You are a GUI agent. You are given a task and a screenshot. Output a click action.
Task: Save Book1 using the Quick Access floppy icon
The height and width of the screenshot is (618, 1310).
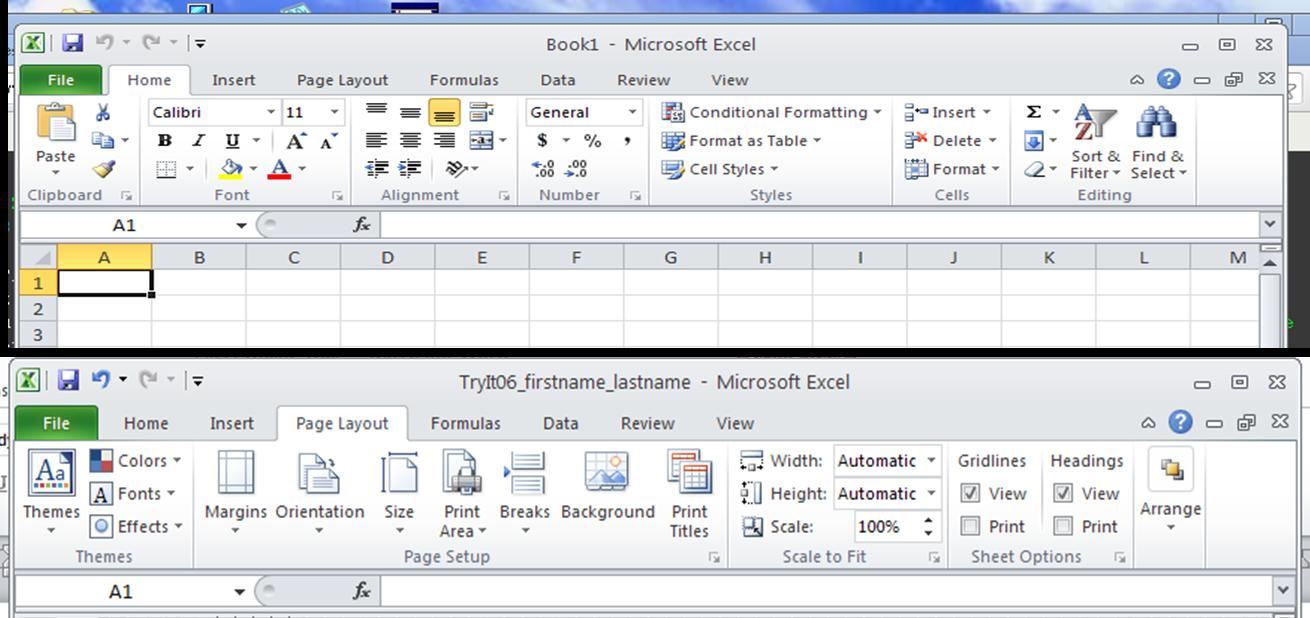tap(72, 44)
